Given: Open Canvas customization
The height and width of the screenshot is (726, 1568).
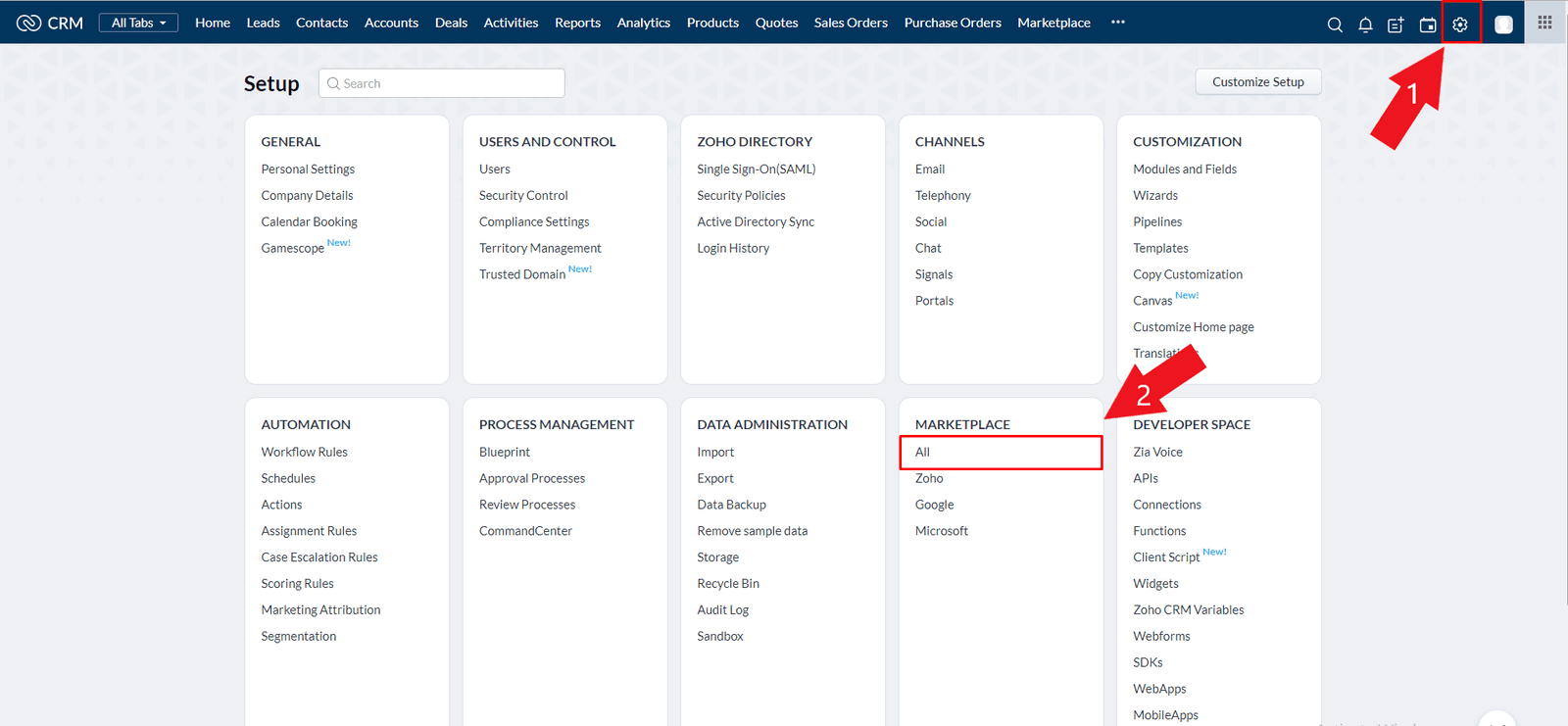Looking at the screenshot, I should 1152,302.
